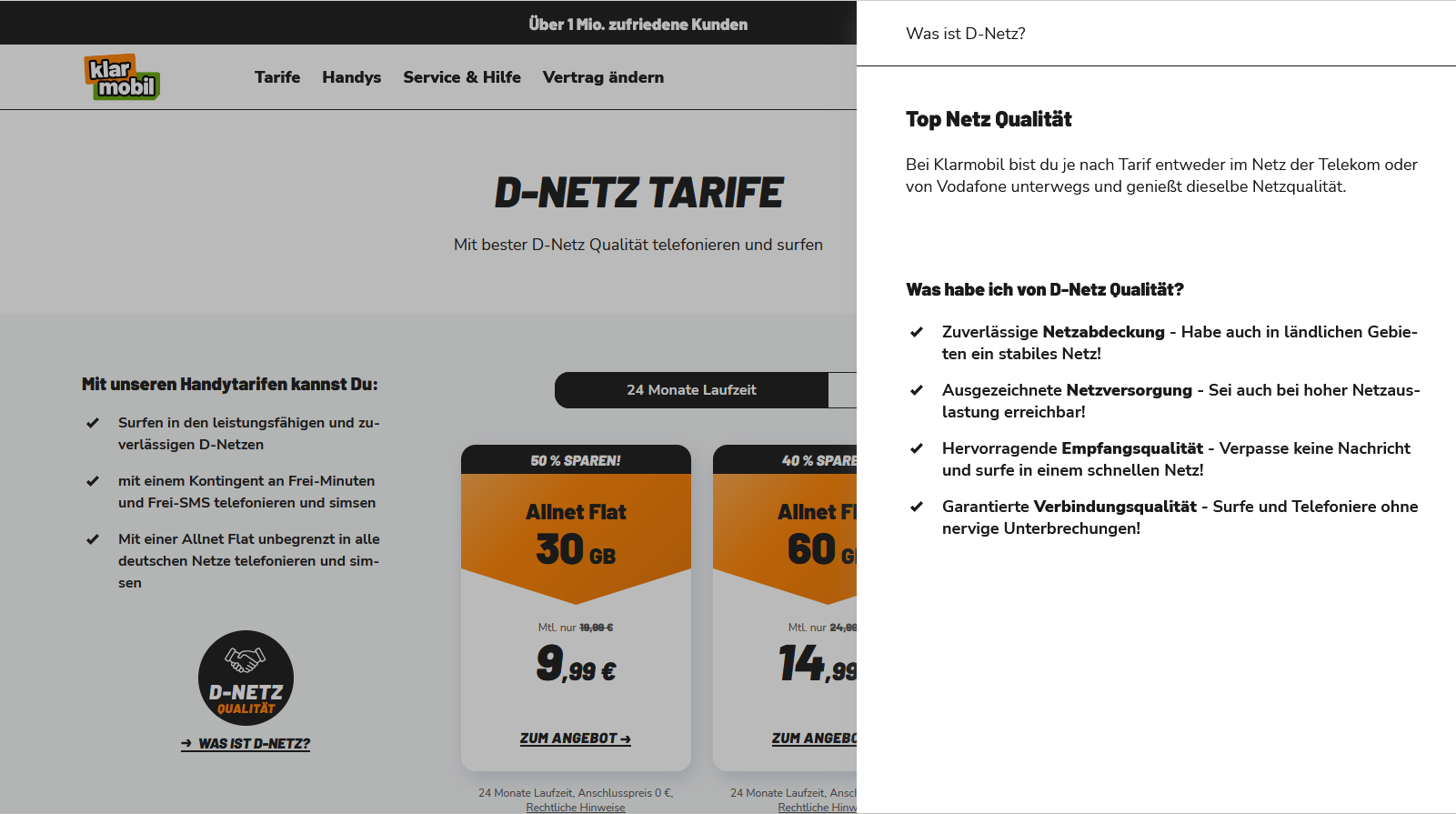Click the D-Netz Qualität handshake badge
This screenshot has width=1456, height=814.
pos(246,678)
